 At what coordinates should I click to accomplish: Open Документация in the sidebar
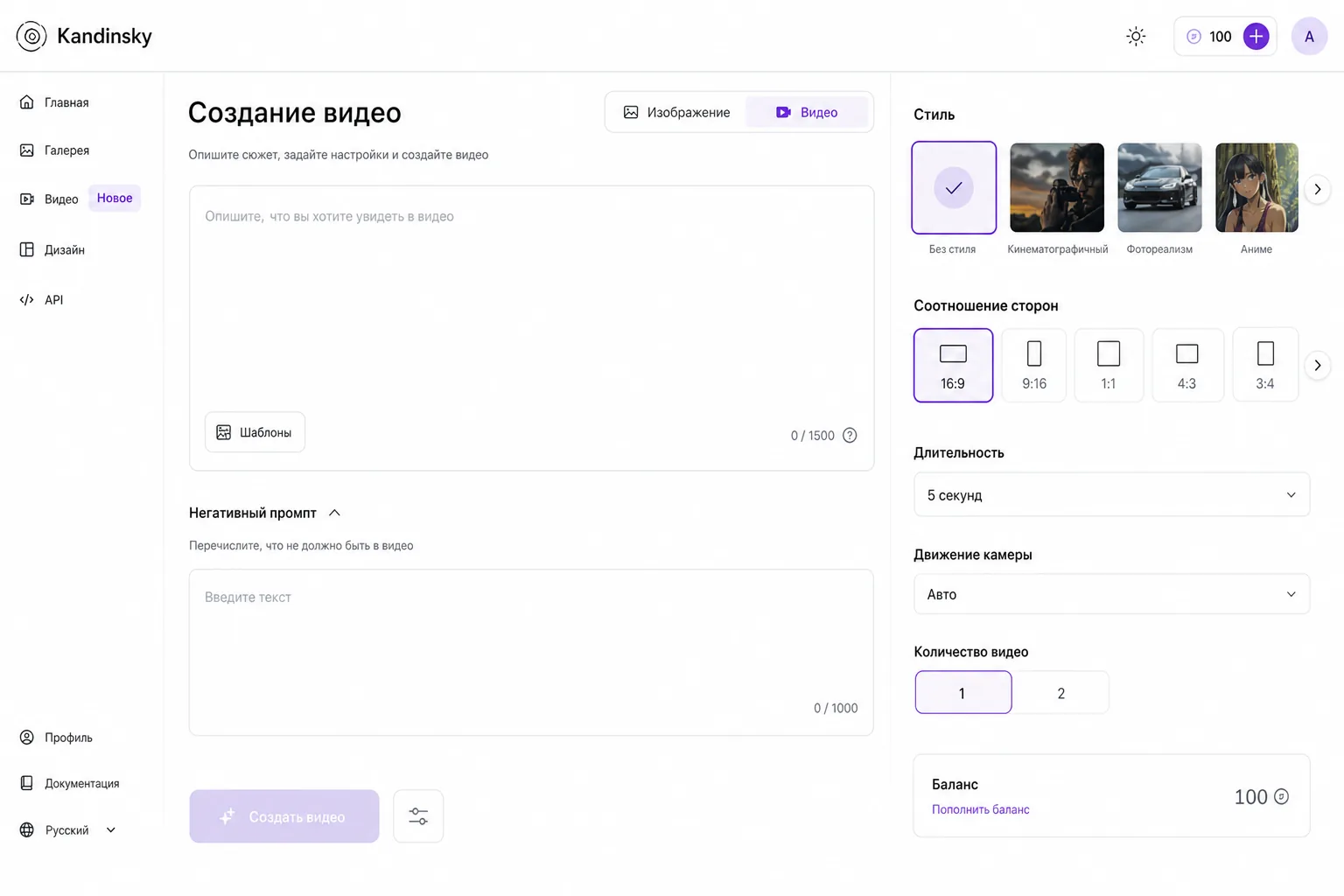click(x=69, y=783)
